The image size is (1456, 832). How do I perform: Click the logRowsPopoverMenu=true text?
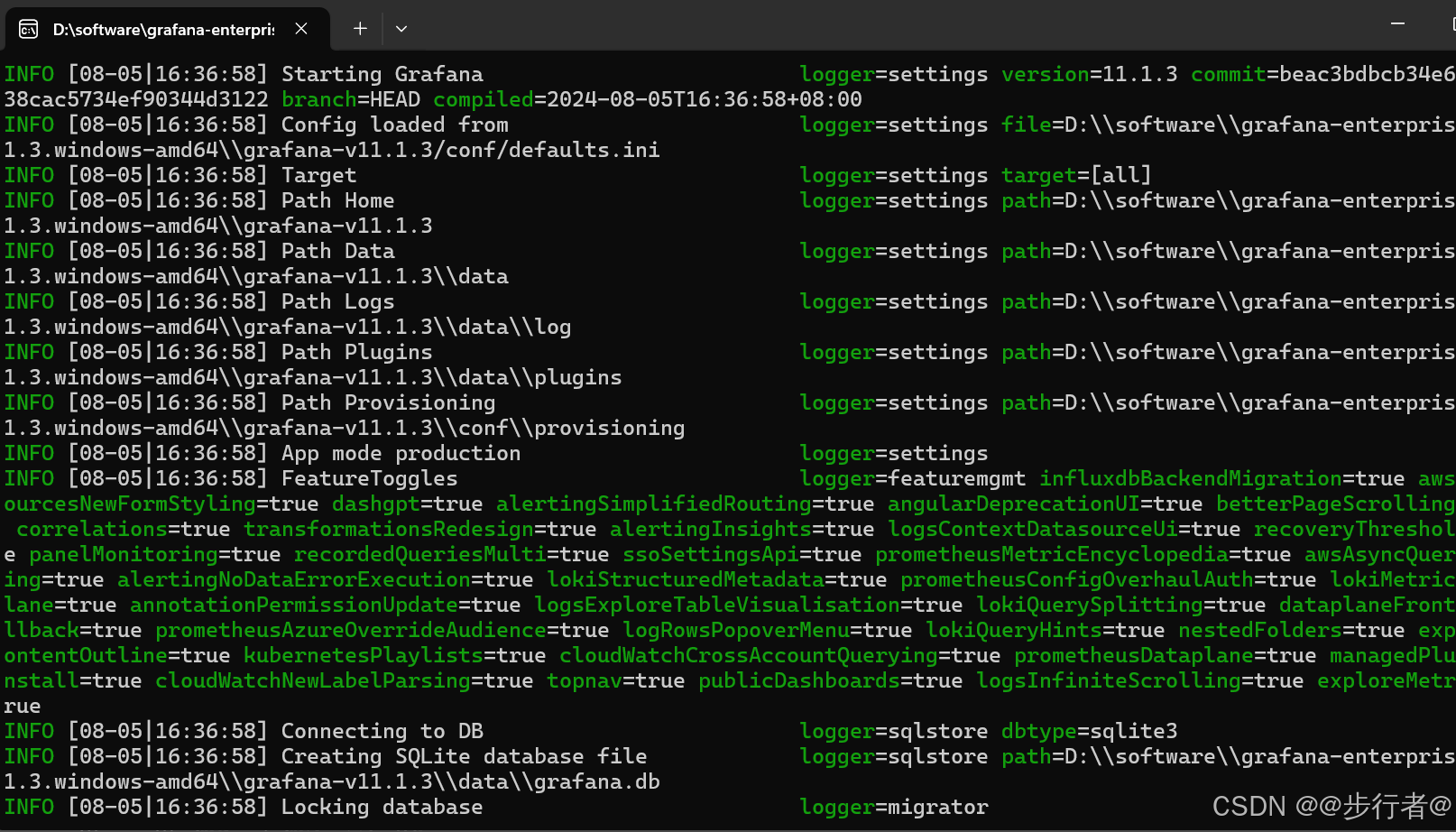pyautogui.click(x=768, y=630)
